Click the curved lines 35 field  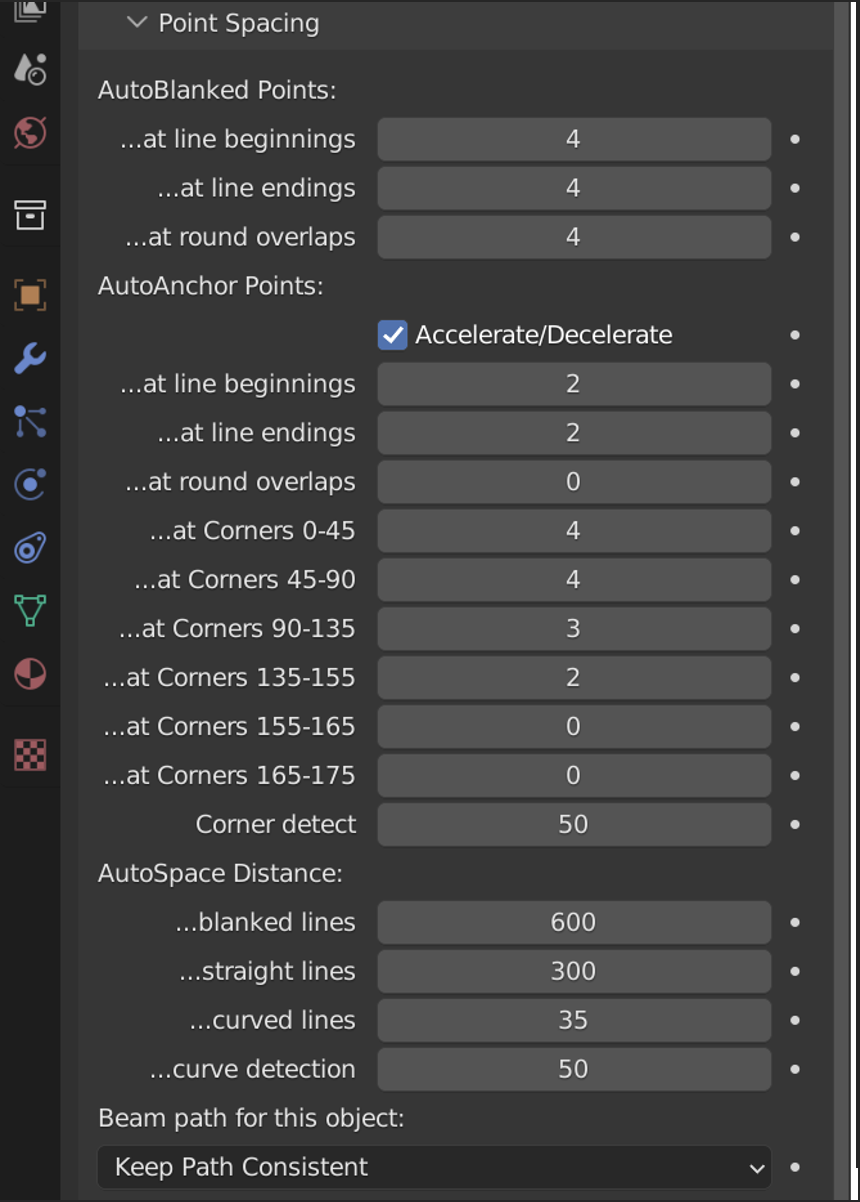click(x=573, y=1020)
